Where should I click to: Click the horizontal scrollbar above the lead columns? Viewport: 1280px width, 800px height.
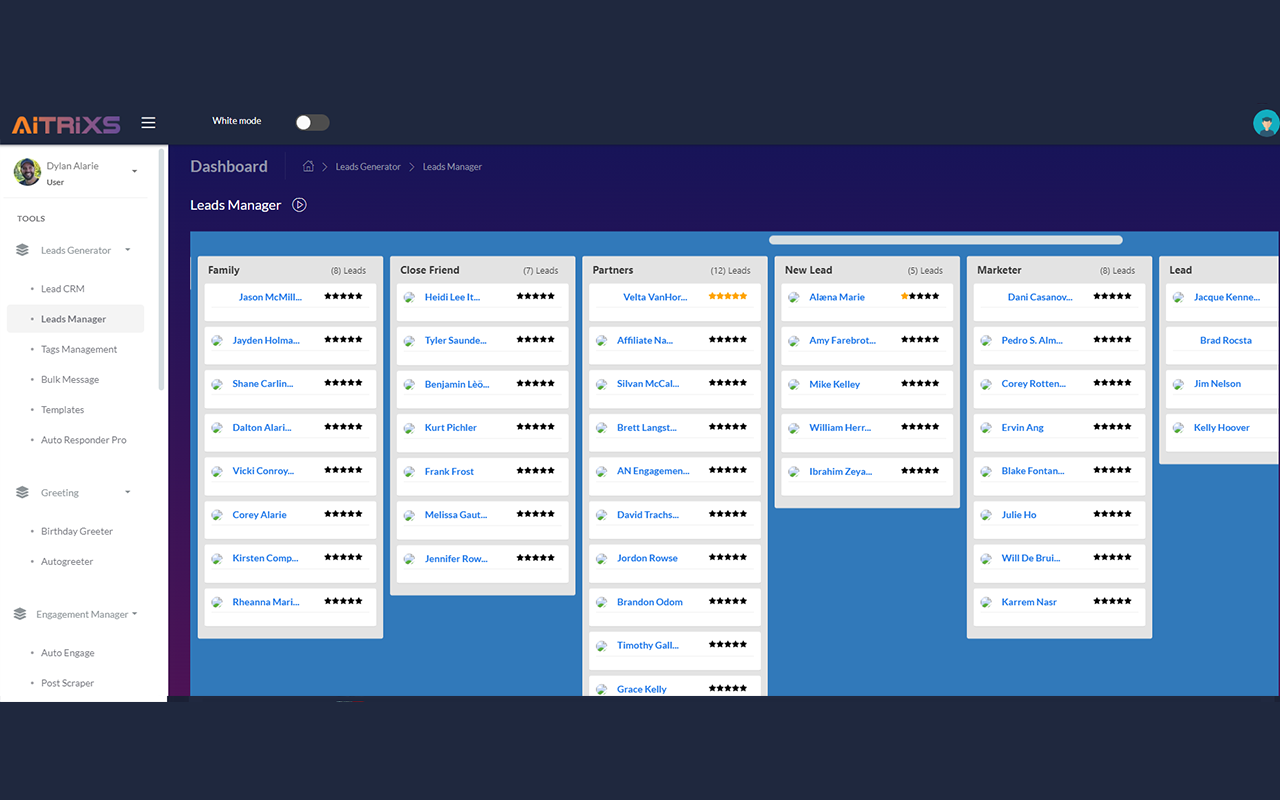pyautogui.click(x=946, y=239)
